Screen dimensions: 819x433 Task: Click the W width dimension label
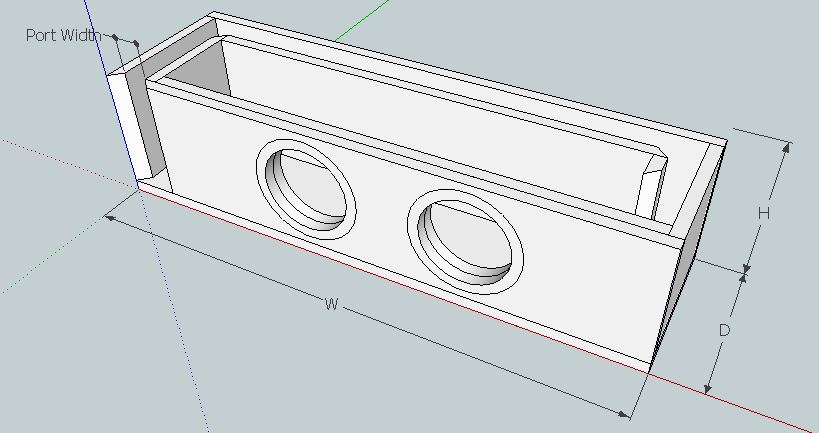click(332, 303)
